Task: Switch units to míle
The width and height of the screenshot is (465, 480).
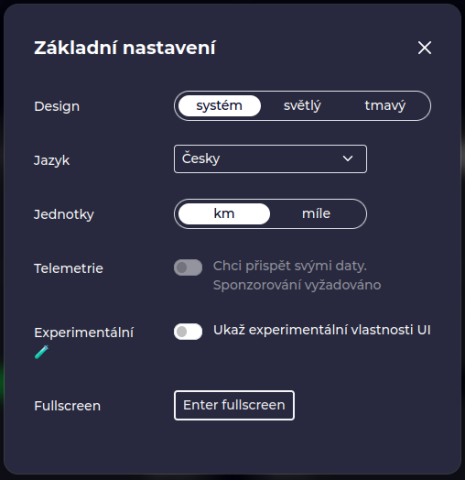Action: (316, 214)
